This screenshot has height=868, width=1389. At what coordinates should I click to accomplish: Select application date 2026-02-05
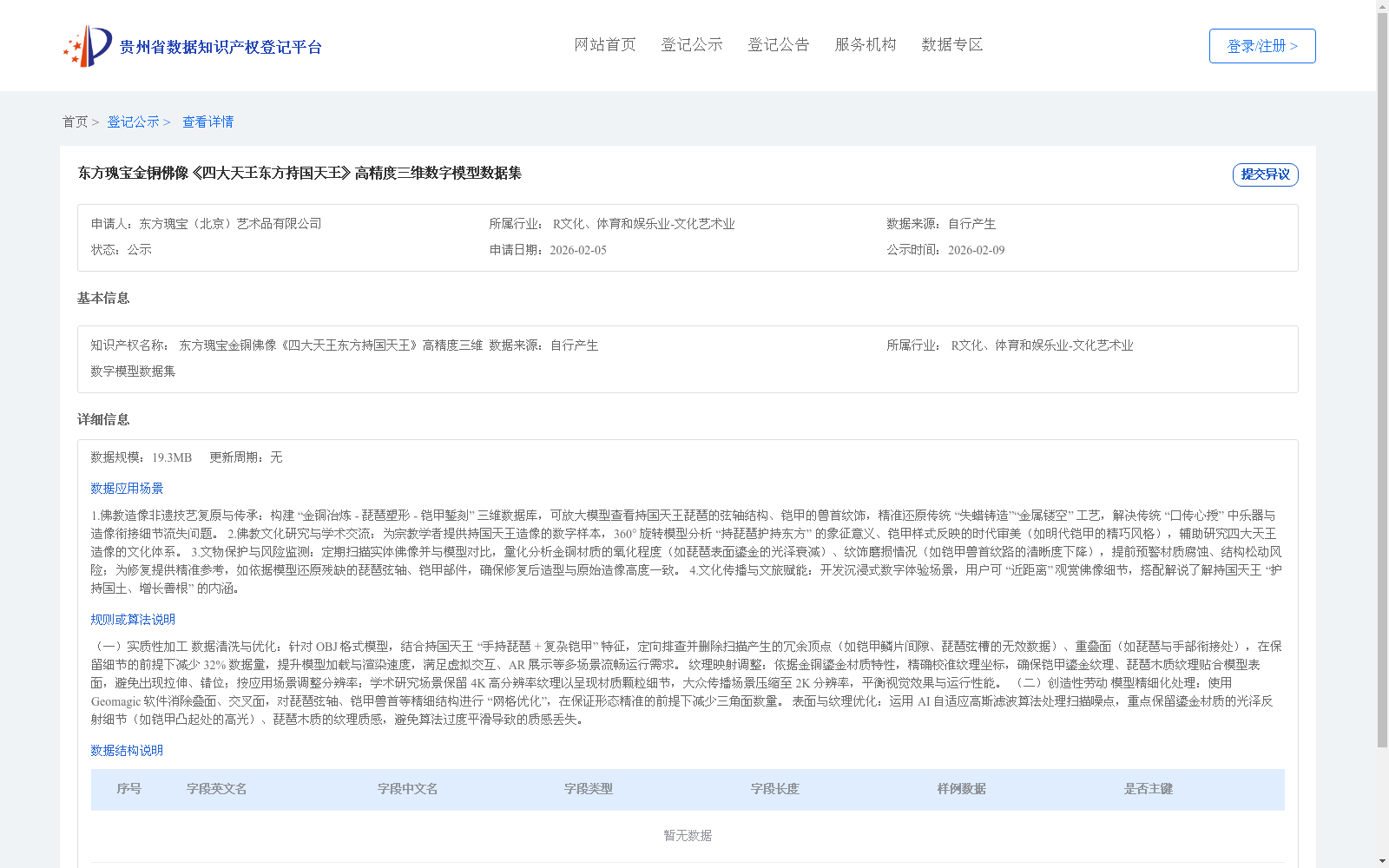(x=578, y=250)
